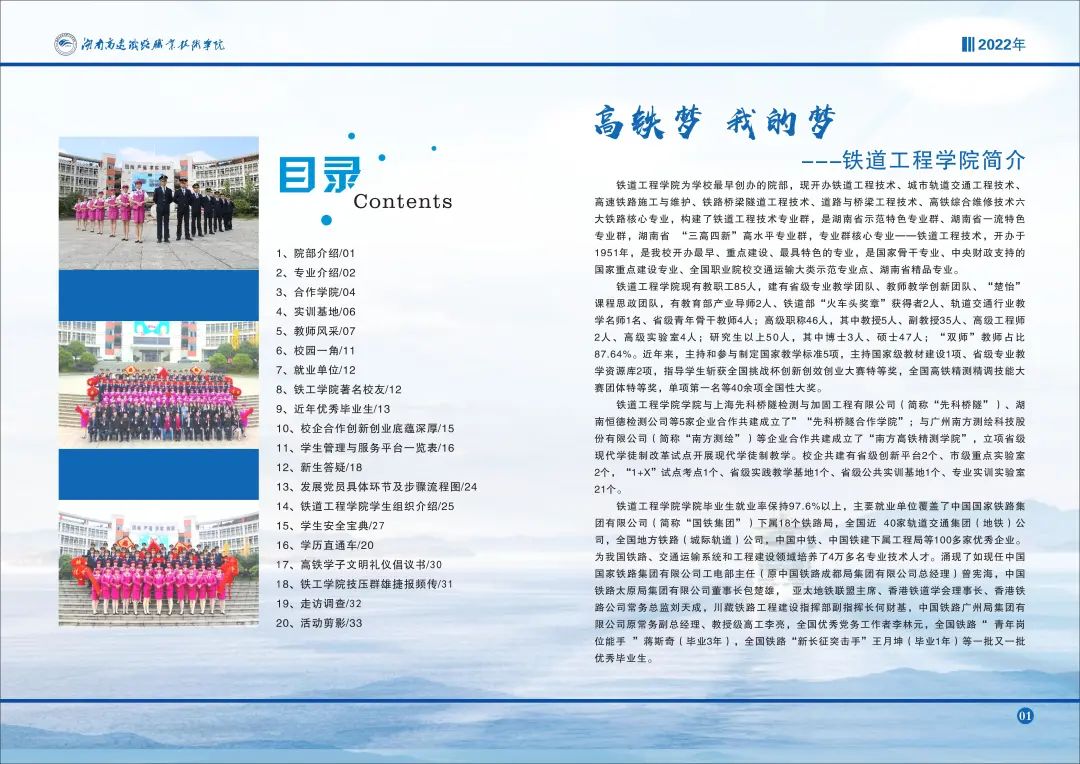The width and height of the screenshot is (1080, 764).
Task: Select contents entry 8、铁工学院著名校友/12
Action: (339, 390)
